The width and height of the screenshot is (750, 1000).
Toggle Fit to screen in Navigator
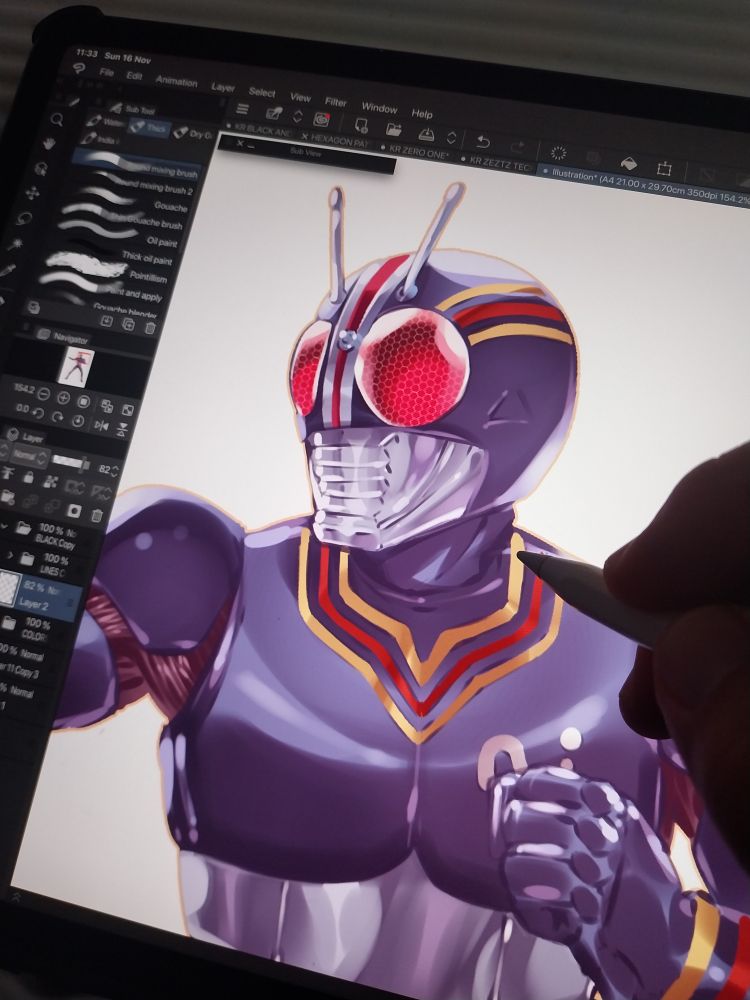pos(128,410)
